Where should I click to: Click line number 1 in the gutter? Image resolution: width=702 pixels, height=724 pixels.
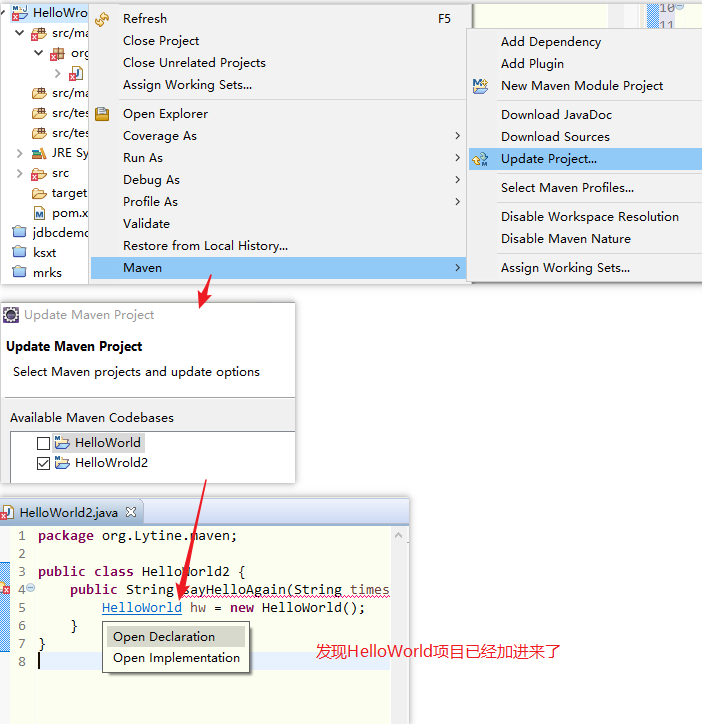click(22, 536)
